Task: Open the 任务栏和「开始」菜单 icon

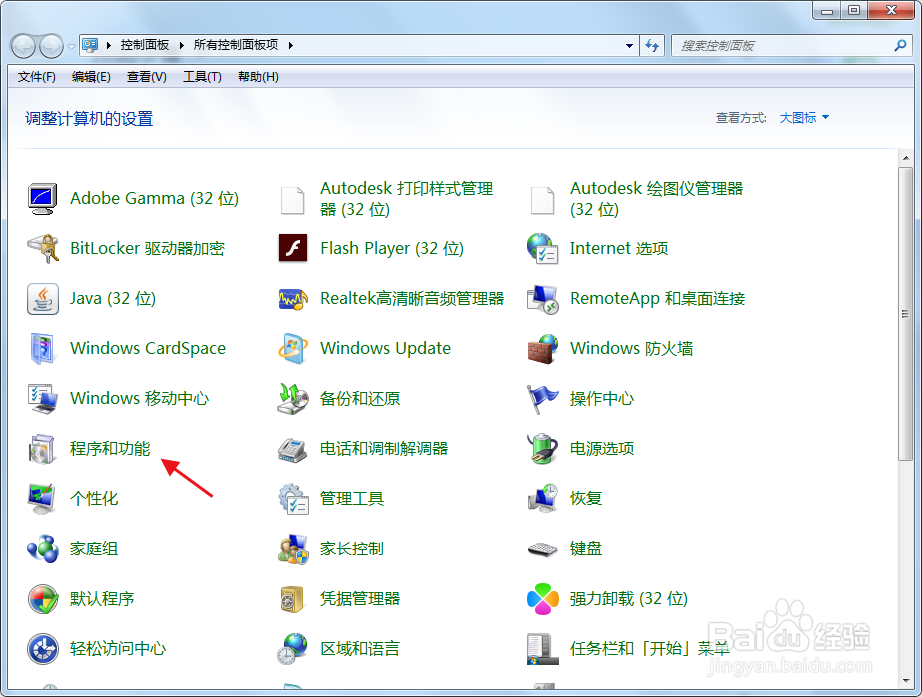Action: [542, 649]
